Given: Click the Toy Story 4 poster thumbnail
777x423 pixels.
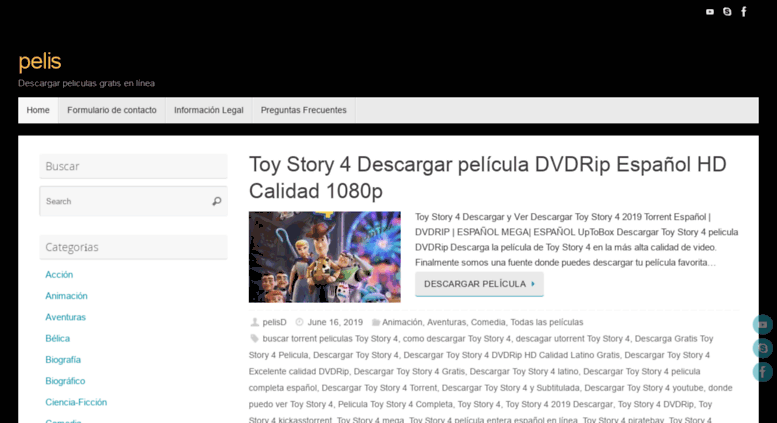Looking at the screenshot, I should click(x=325, y=257).
